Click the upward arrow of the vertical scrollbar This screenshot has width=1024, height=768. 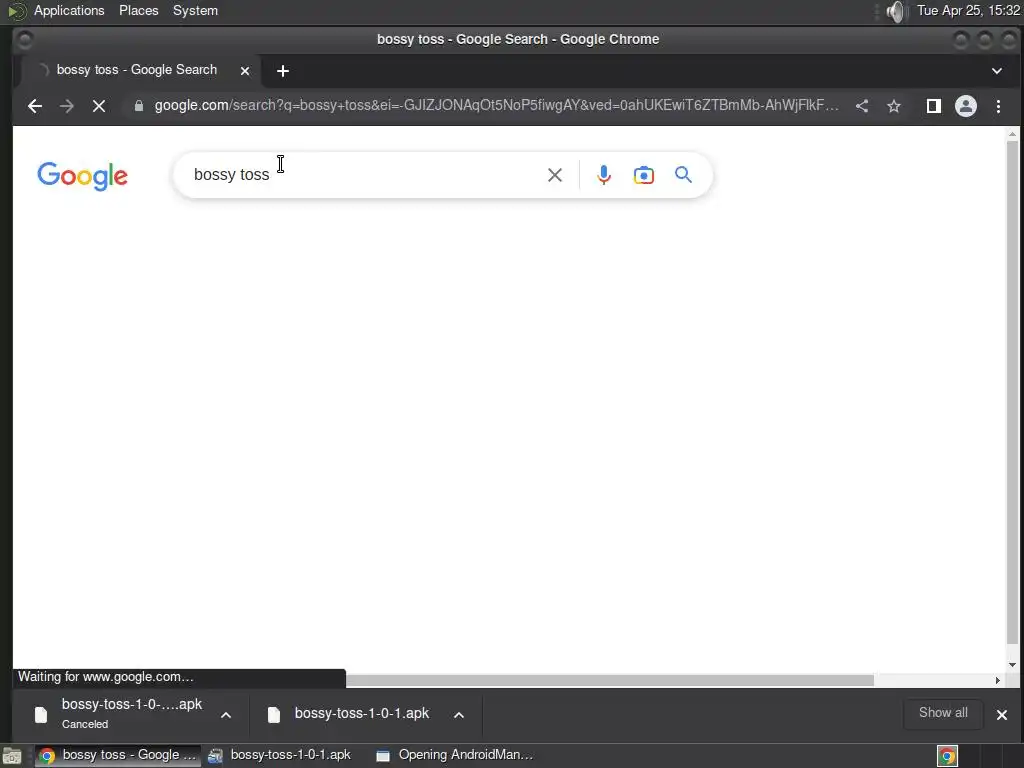tap(1012, 134)
